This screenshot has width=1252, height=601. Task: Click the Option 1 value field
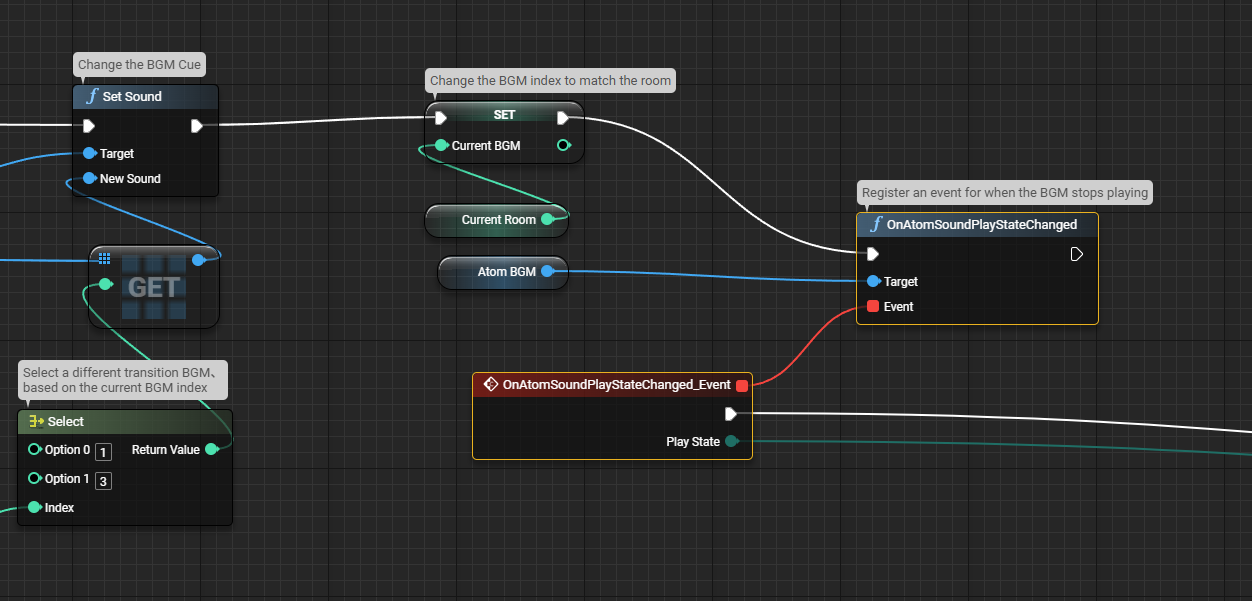[103, 480]
